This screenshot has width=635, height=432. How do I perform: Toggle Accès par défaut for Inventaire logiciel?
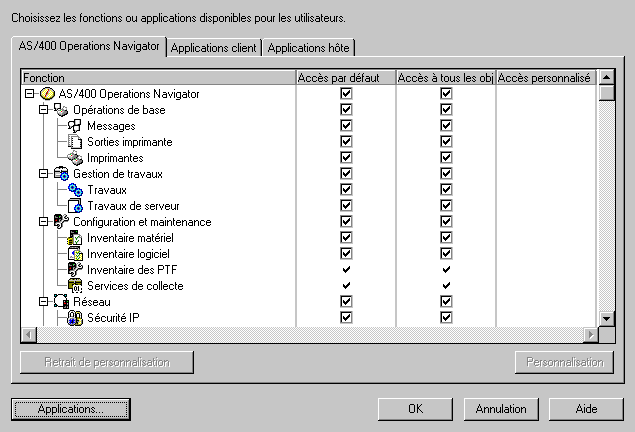pyautogui.click(x=346, y=253)
